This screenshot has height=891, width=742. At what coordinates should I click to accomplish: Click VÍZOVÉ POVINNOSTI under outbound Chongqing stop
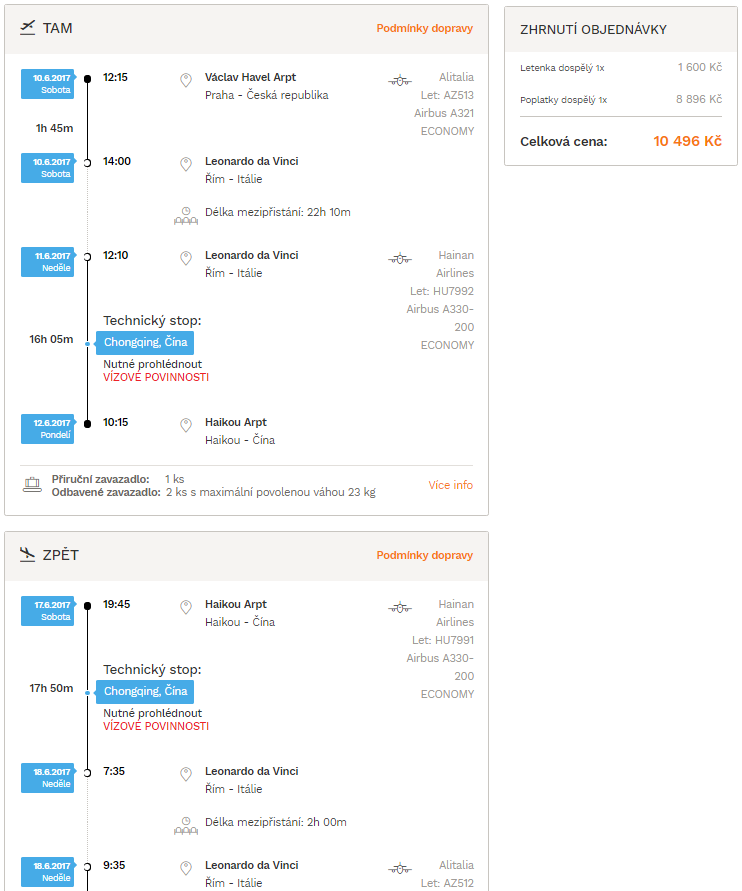pos(156,377)
